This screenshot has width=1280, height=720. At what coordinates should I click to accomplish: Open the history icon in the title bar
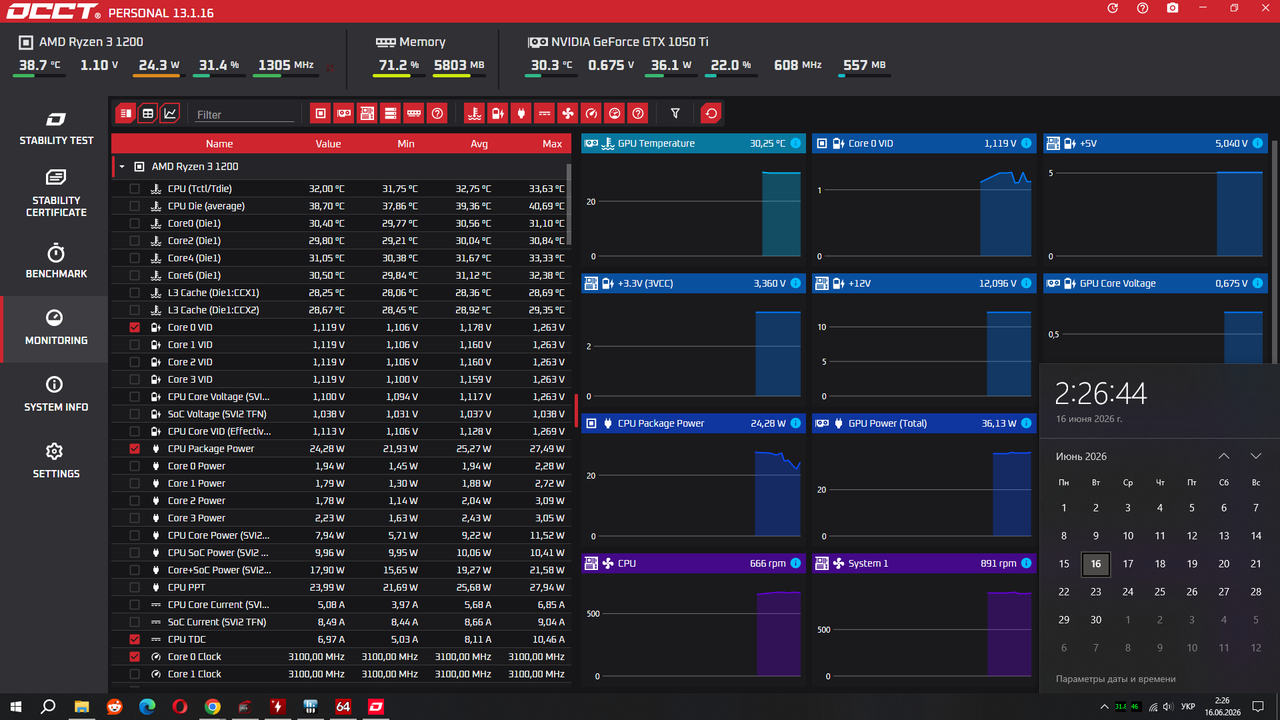click(x=1113, y=8)
